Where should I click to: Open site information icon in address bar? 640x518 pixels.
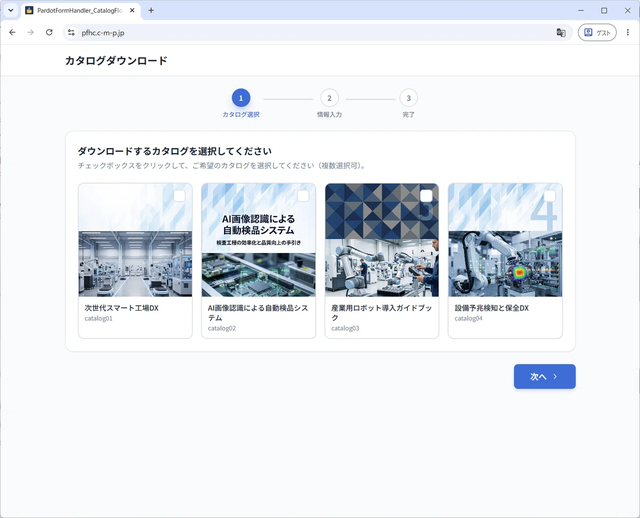tap(71, 33)
